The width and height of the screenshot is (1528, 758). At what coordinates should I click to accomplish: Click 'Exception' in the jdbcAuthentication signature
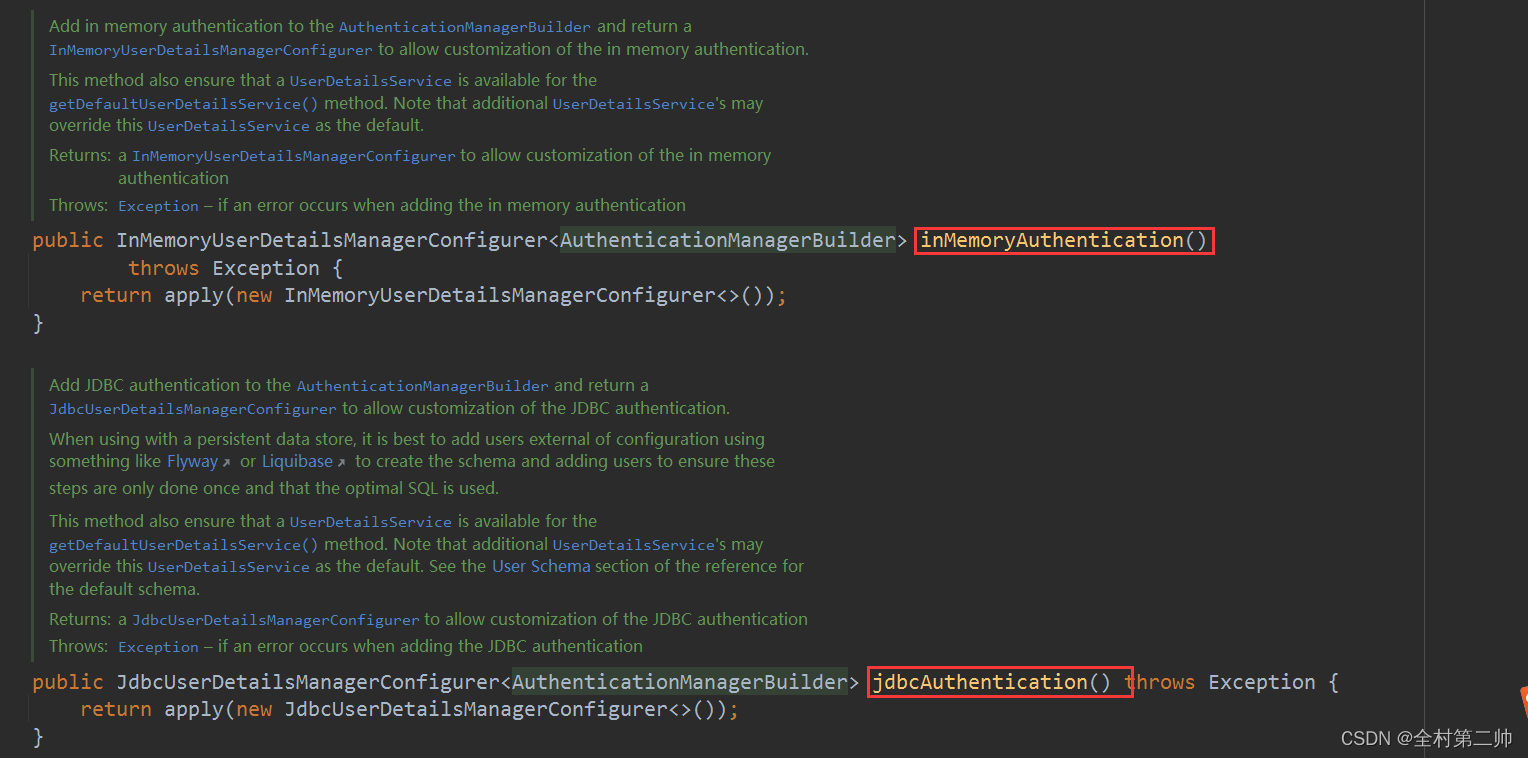[x=1262, y=682]
